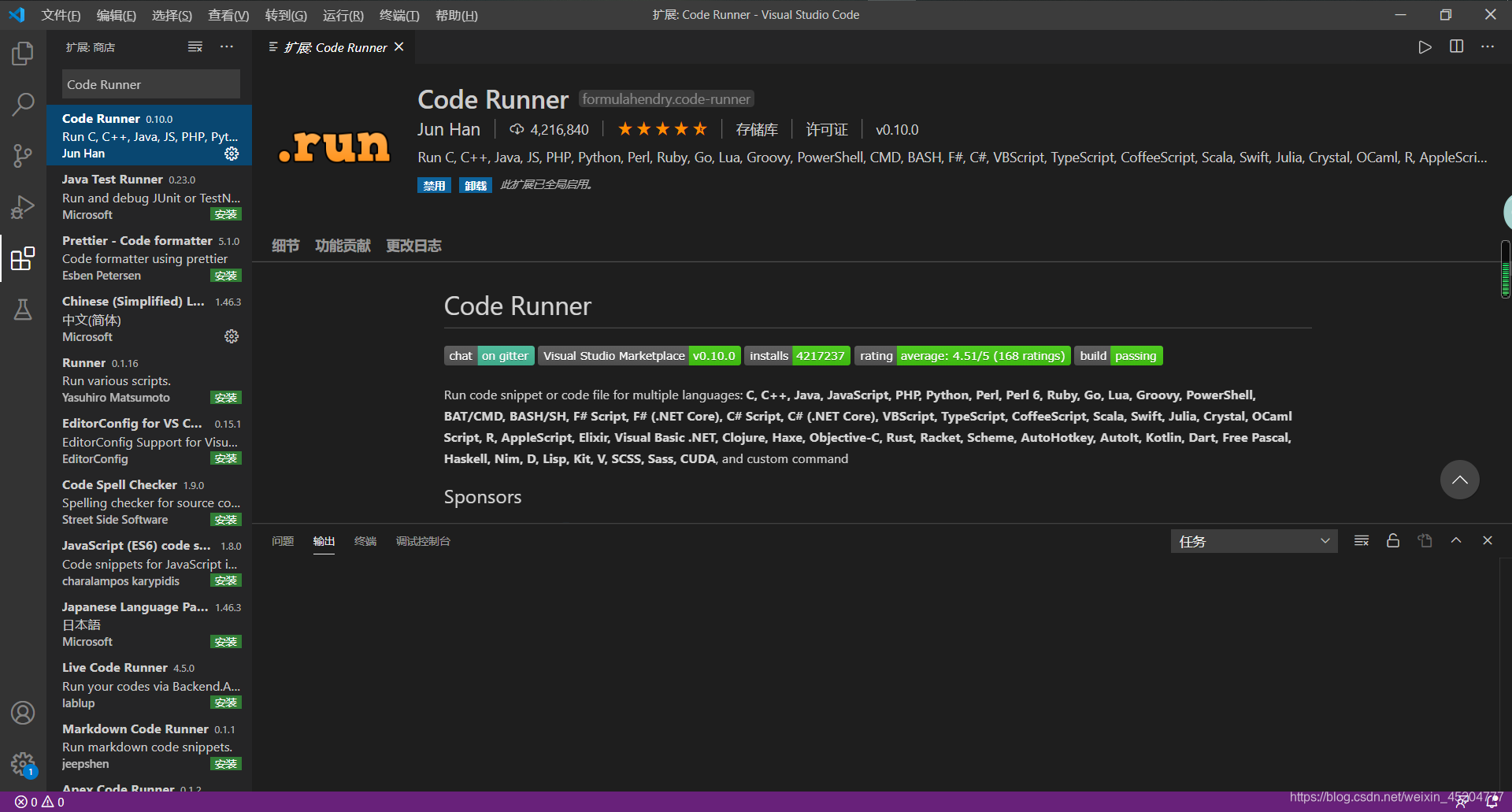Toggle output scroll lock icon
Image resolution: width=1512 pixels, height=812 pixels.
1393,540
